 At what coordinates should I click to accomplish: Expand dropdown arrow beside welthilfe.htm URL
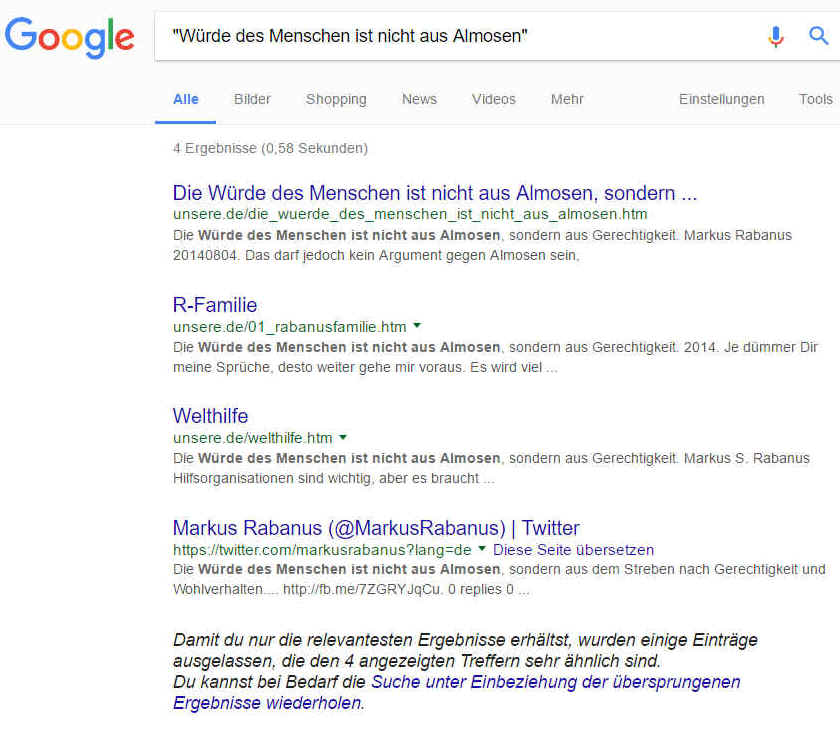(x=344, y=437)
